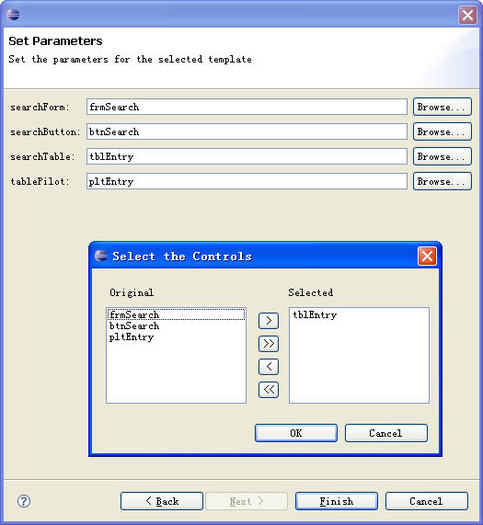
Task: Browse for the searchButton parameter
Action: (x=442, y=132)
